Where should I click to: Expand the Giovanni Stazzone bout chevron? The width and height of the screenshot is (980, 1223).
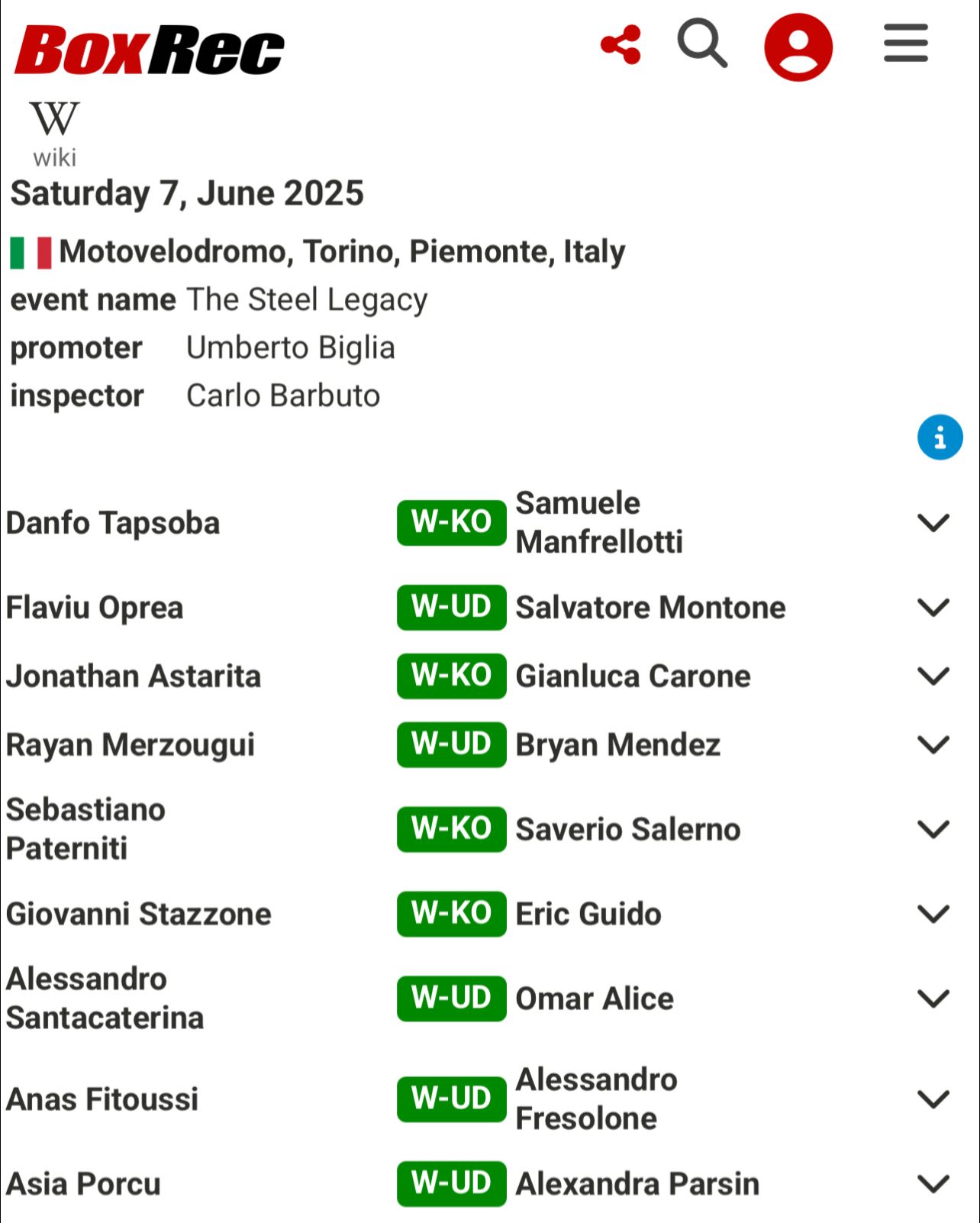(933, 914)
